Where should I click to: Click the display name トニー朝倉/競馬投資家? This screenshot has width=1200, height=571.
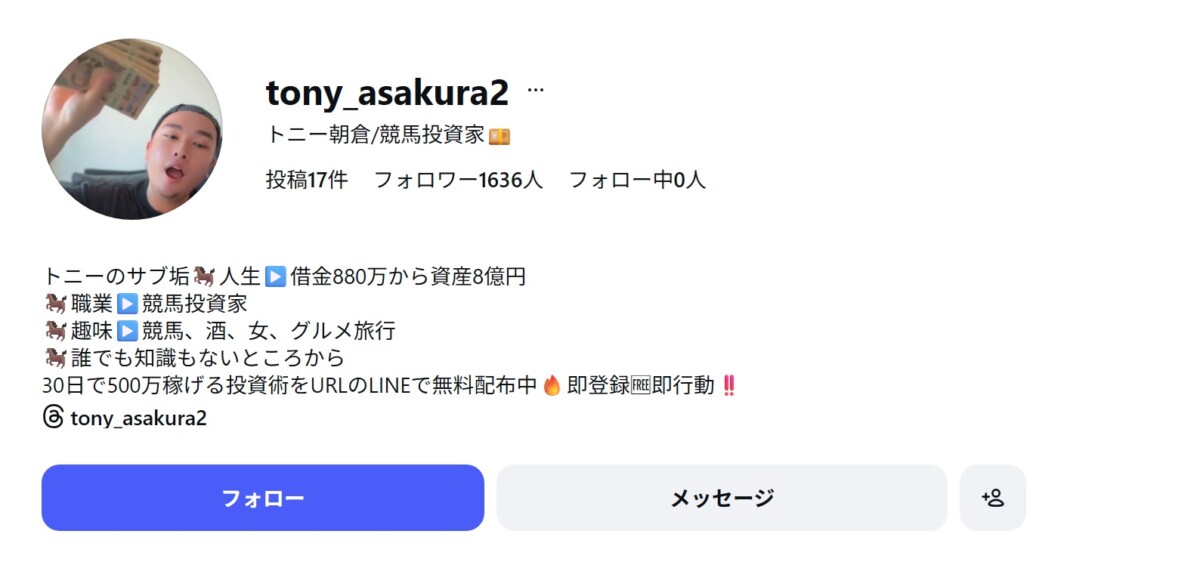pos(376,136)
